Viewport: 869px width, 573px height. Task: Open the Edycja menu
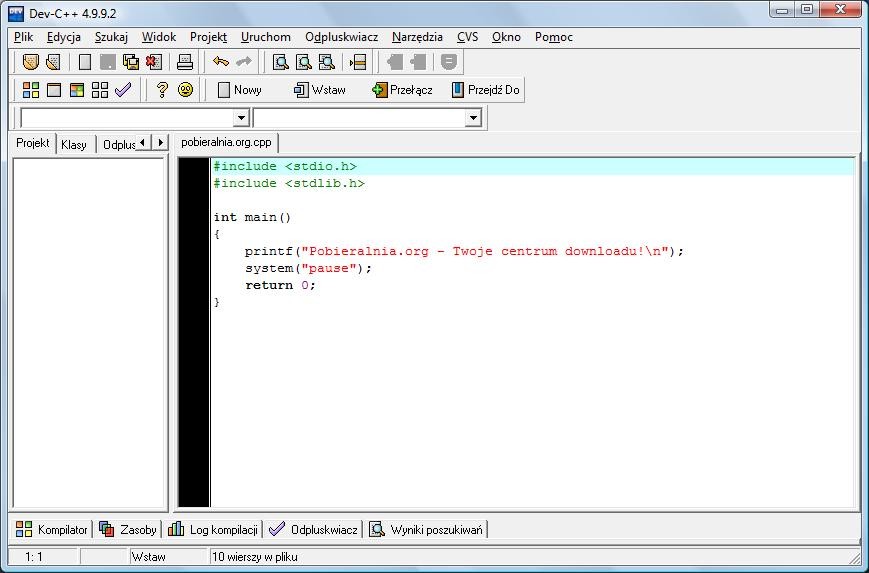pyautogui.click(x=64, y=37)
